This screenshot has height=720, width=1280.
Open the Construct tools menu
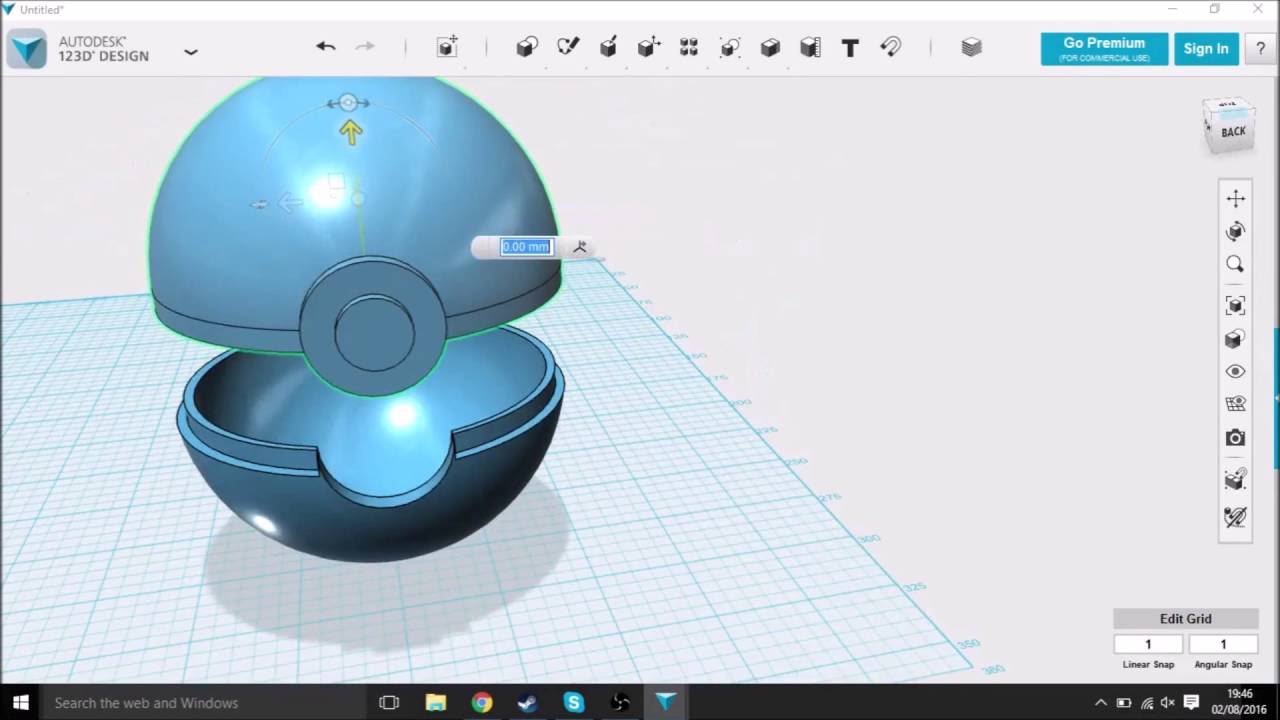(x=608, y=47)
